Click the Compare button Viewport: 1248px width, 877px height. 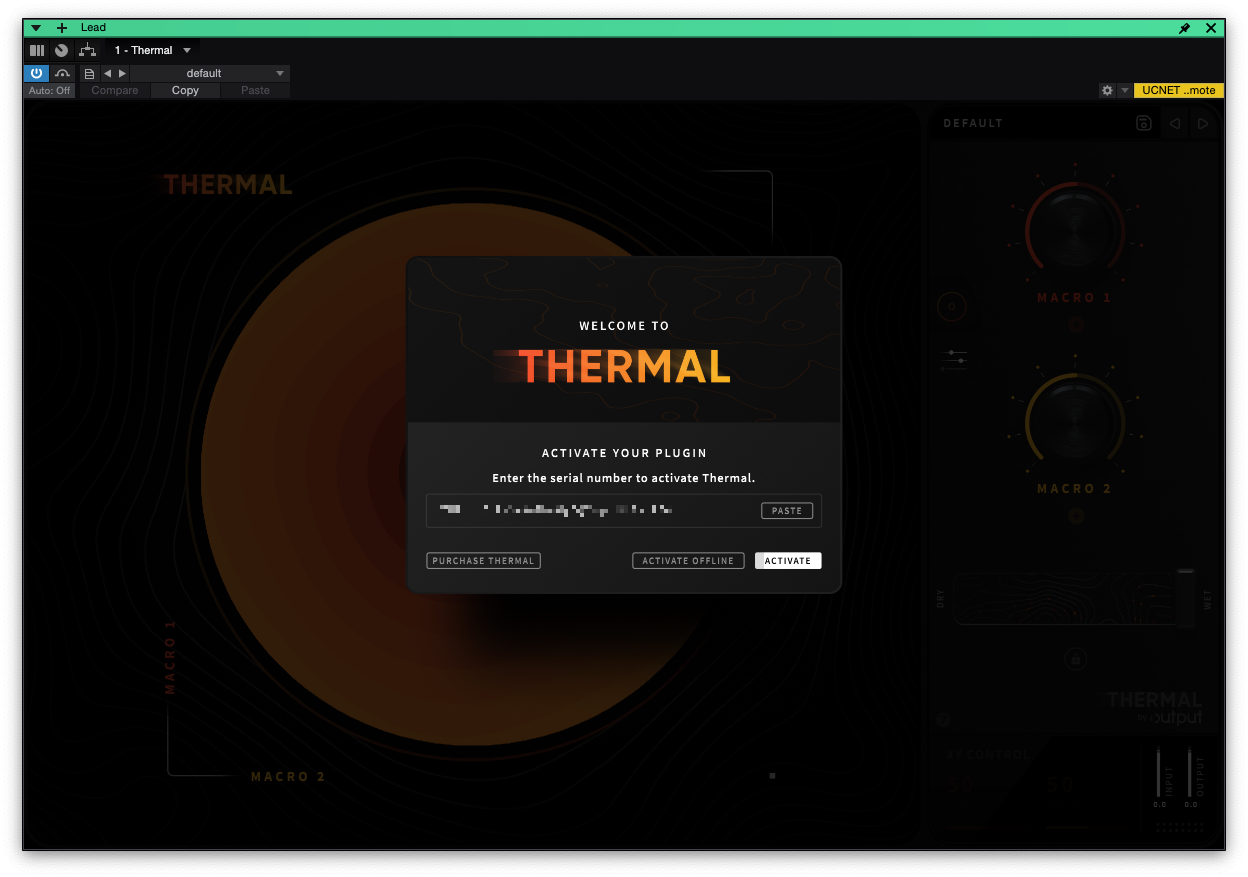[x=115, y=90]
